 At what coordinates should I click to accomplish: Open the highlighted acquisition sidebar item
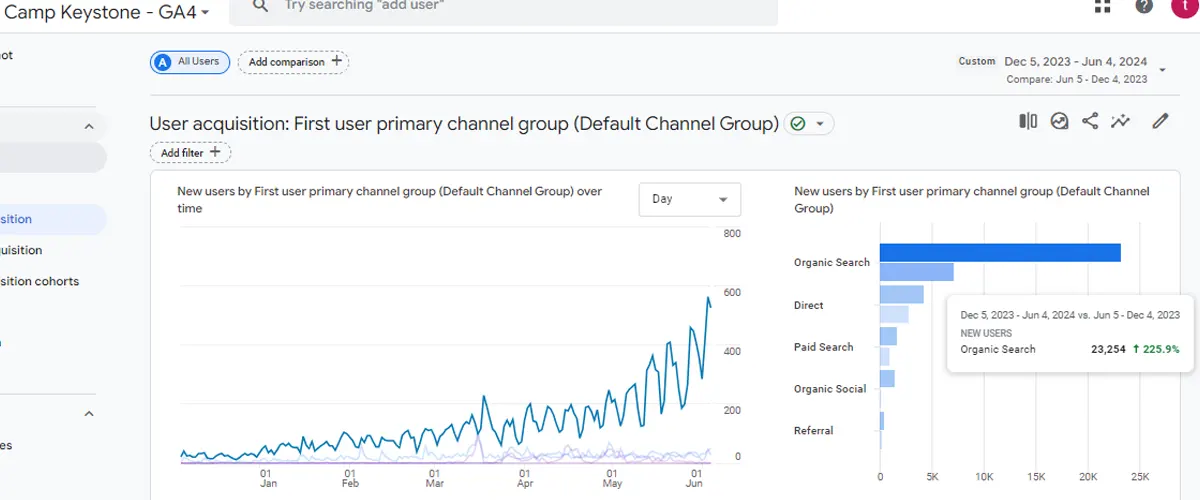52,219
